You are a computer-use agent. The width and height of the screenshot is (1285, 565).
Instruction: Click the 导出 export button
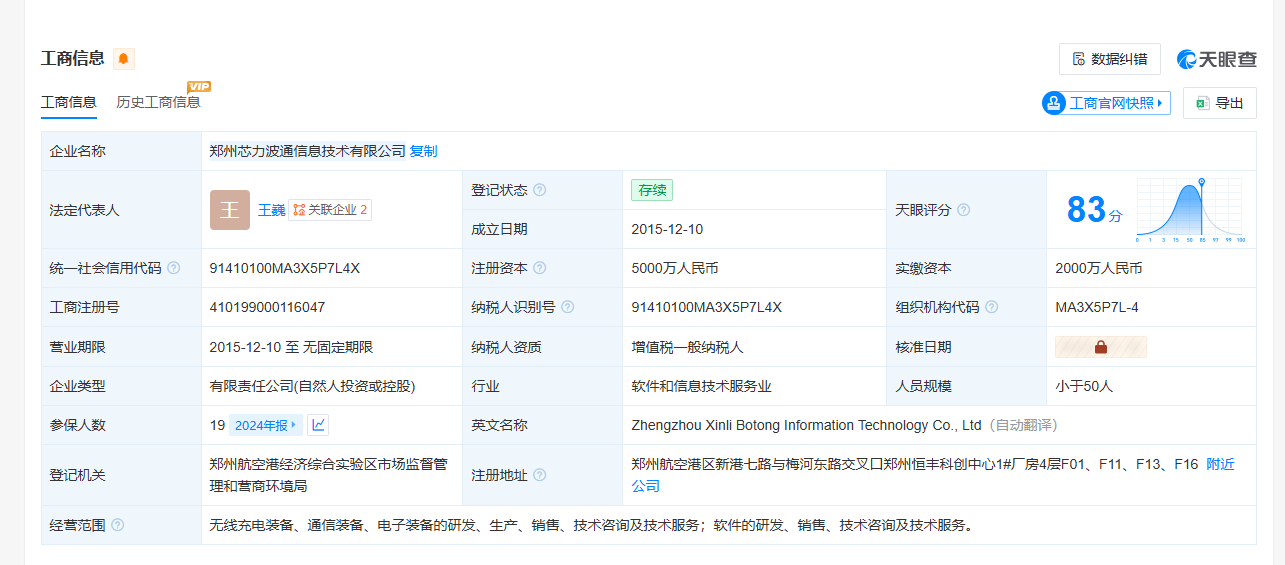[1219, 103]
